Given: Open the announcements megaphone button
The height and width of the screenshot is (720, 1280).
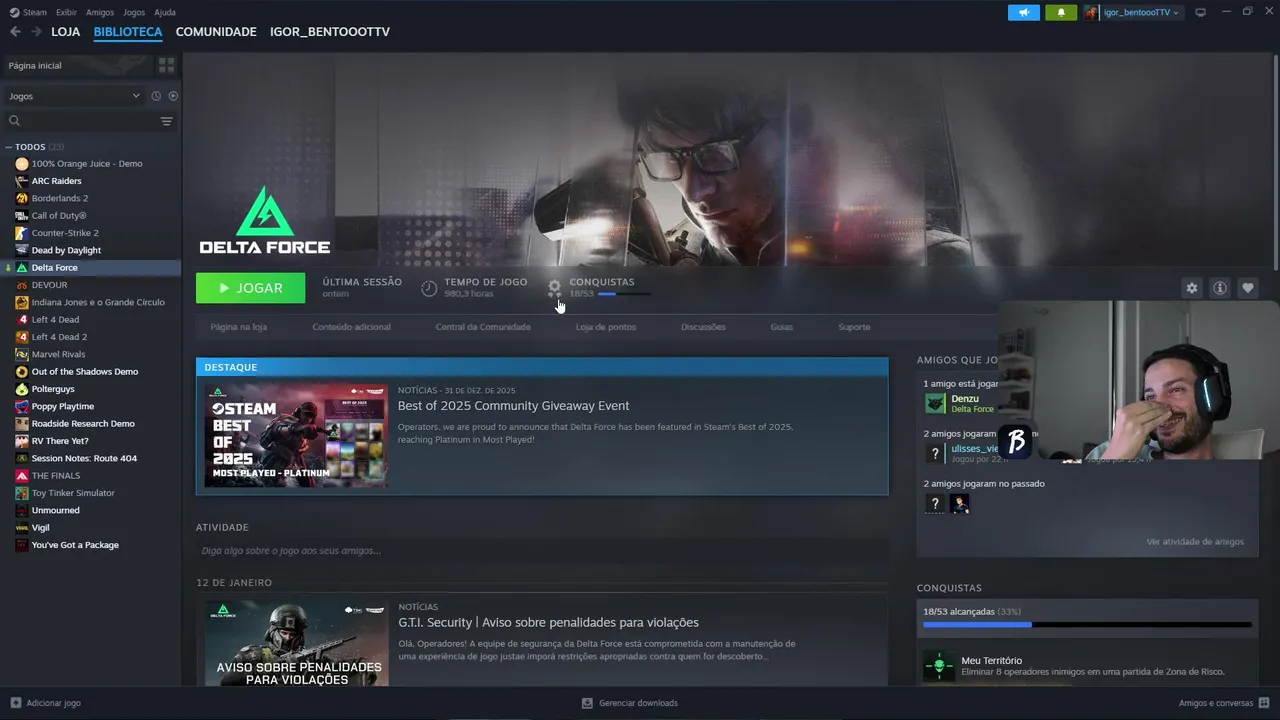Looking at the screenshot, I should (1023, 12).
